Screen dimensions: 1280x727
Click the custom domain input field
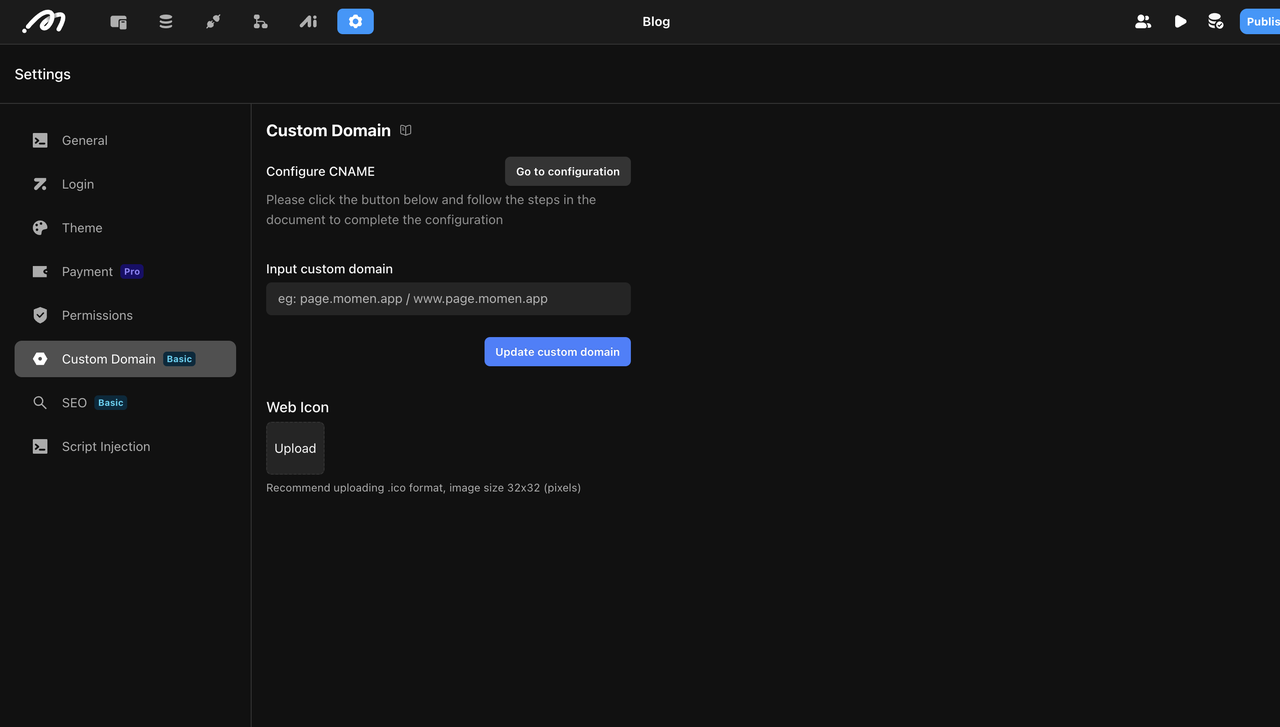pos(448,299)
